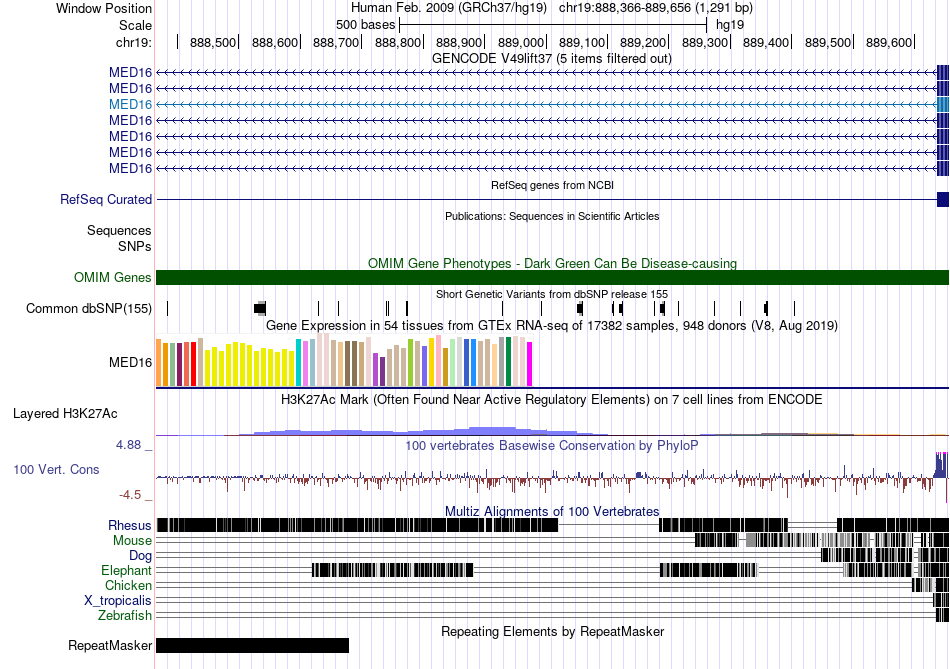Click the Window Position label
The image size is (950, 669).
coord(104,8)
